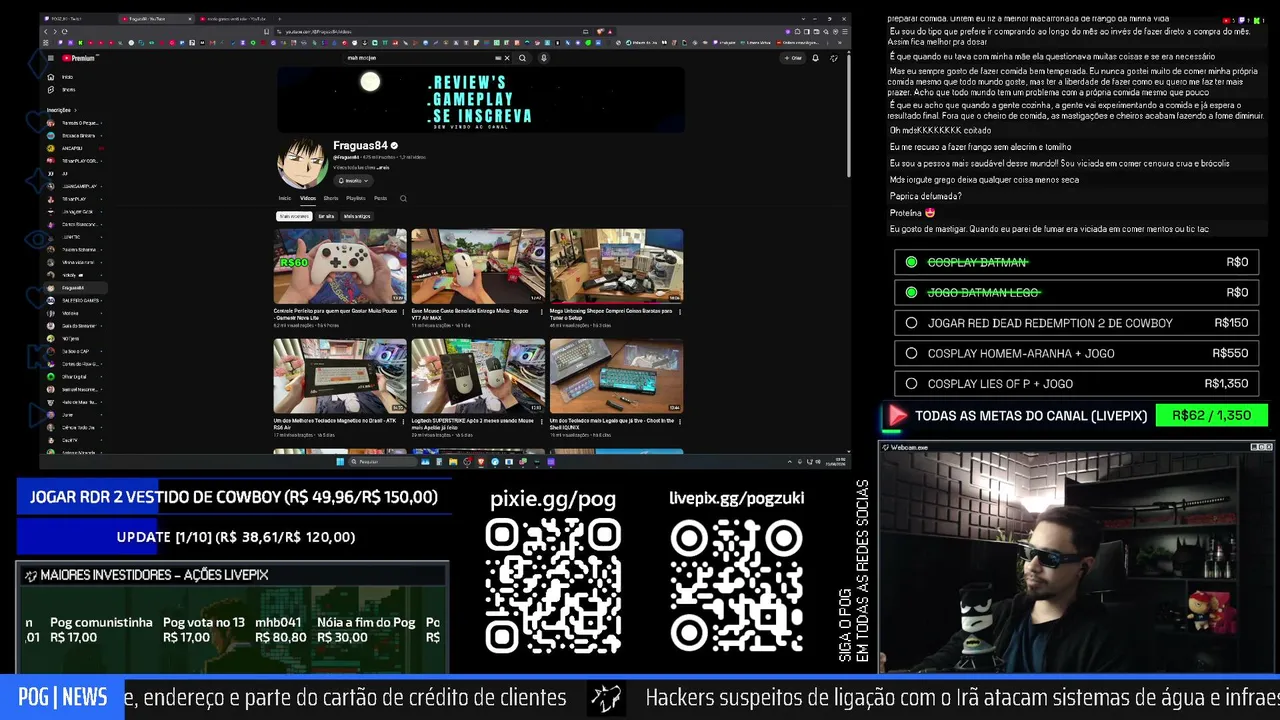Filter videos by Em alta chip
This screenshot has height=720, width=1280.
coord(326,216)
